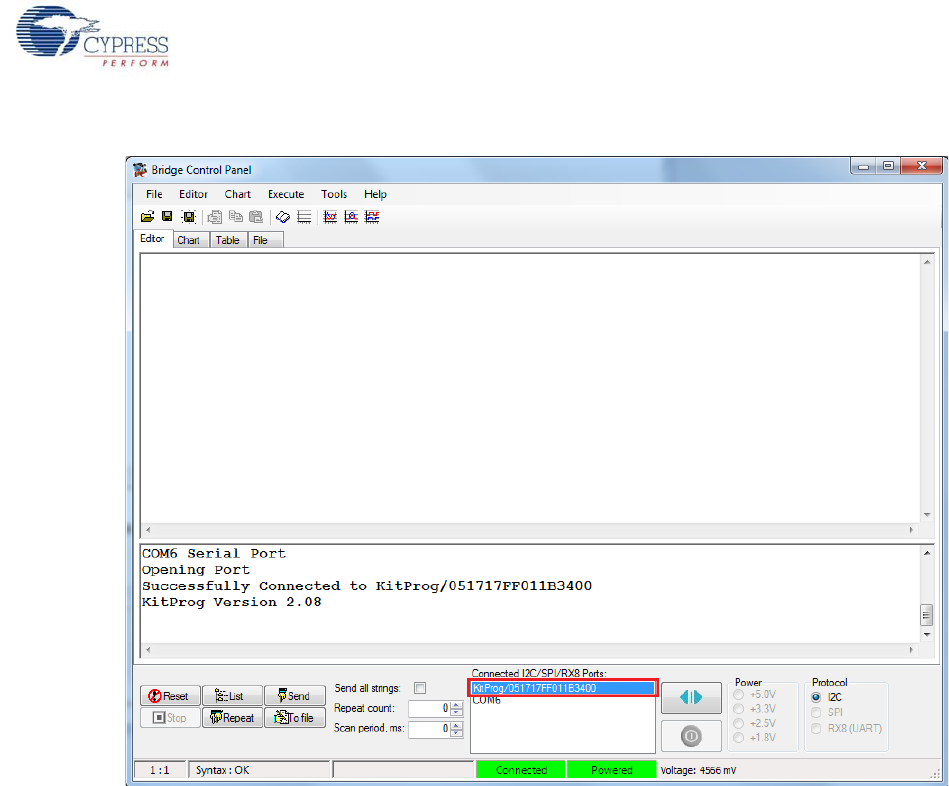Image resolution: width=949 pixels, height=786 pixels.
Task: Click the log pane scrollbar up arrow
Action: coord(927,553)
